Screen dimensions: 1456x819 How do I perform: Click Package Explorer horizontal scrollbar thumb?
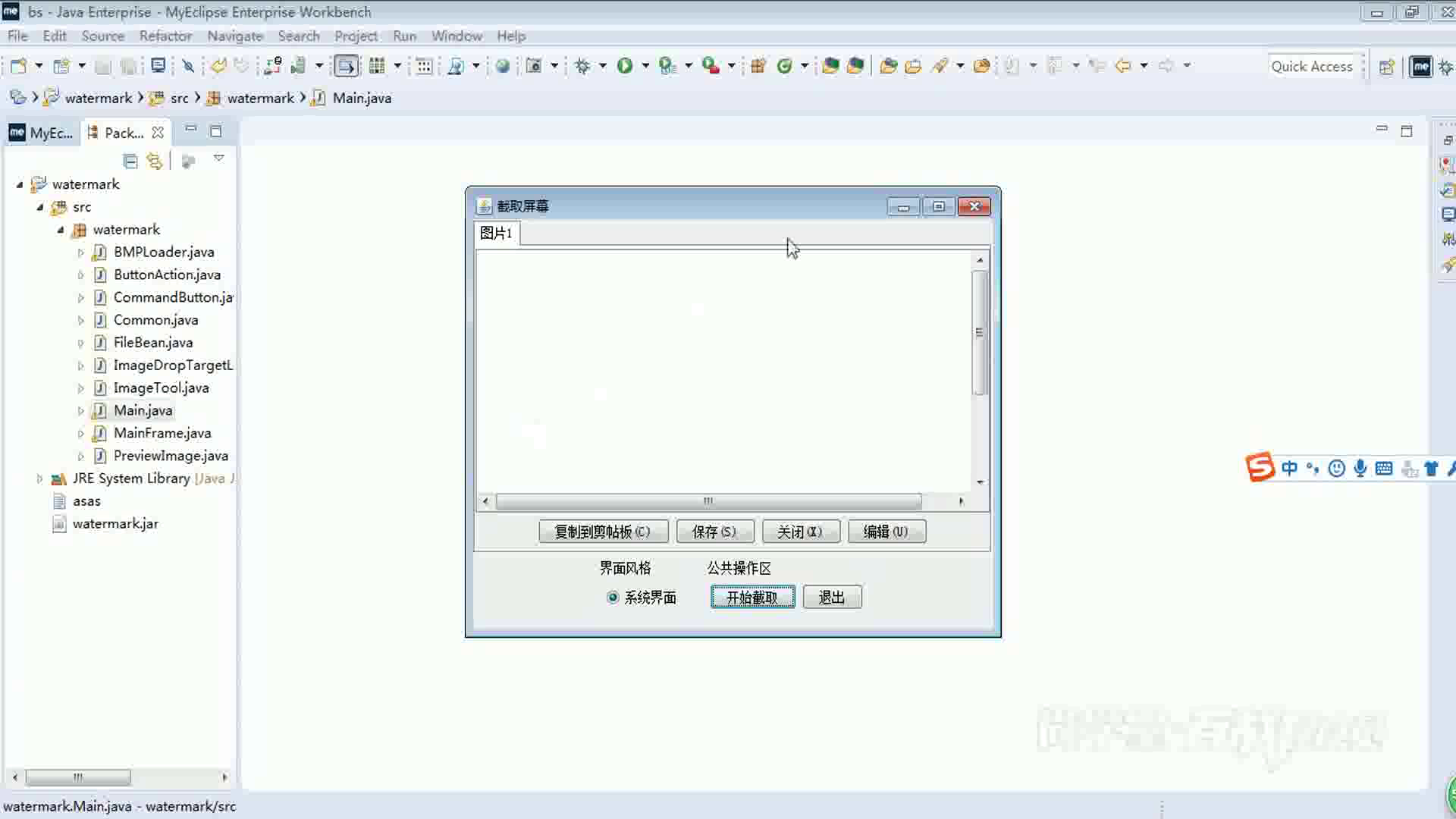(78, 777)
